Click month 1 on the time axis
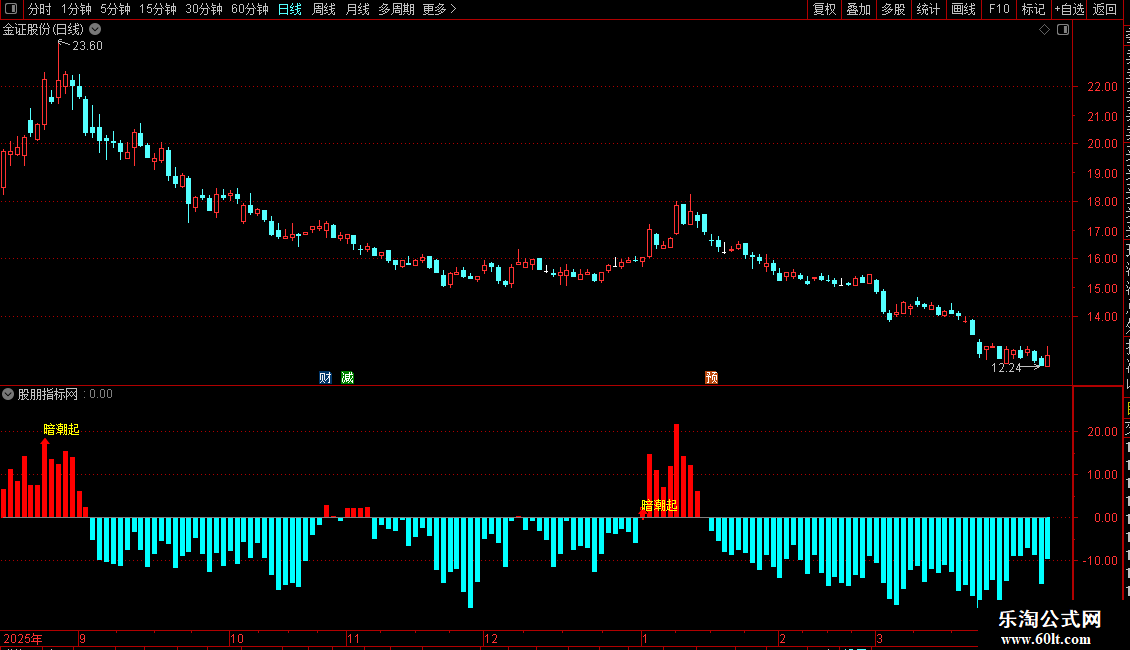This screenshot has height=650, width=1130. [x=645, y=638]
